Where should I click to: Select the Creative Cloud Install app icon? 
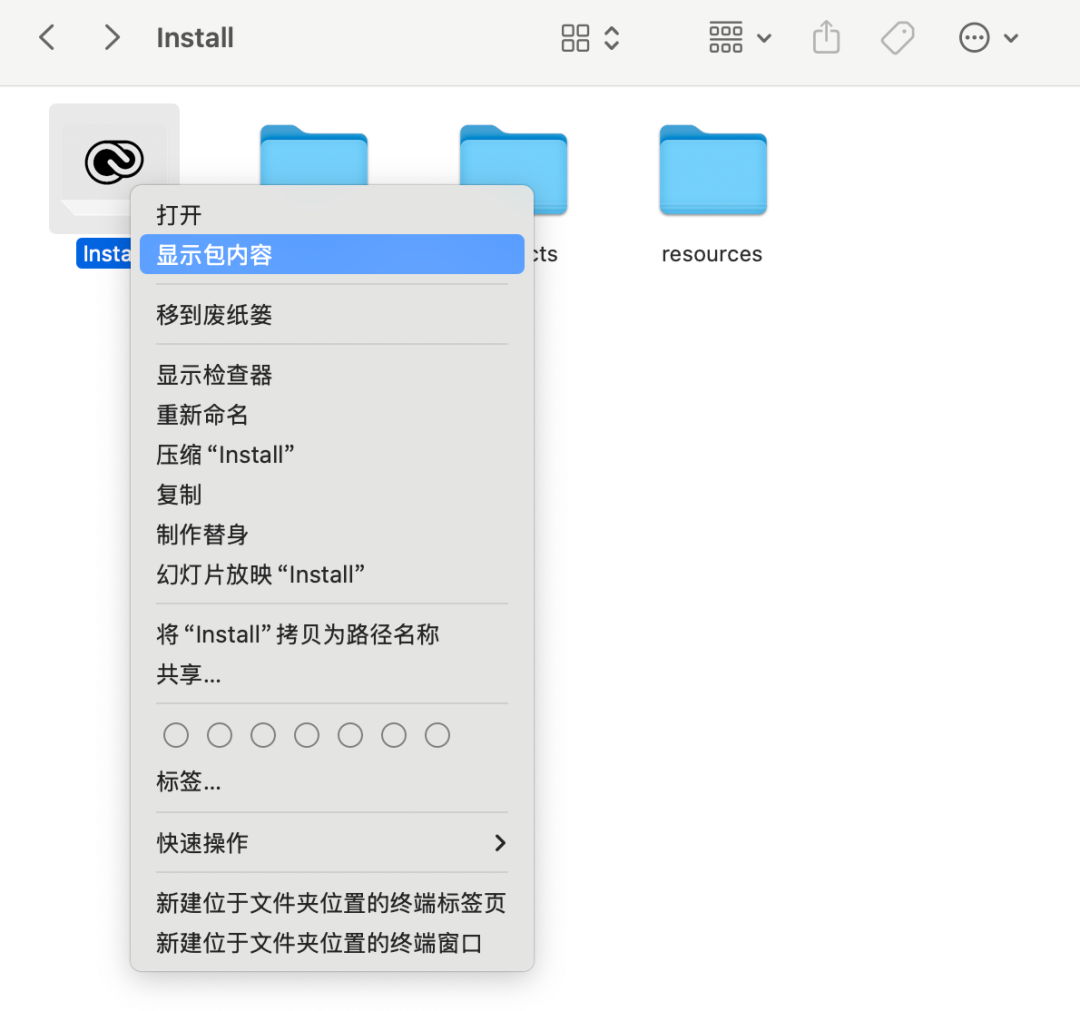pyautogui.click(x=113, y=160)
